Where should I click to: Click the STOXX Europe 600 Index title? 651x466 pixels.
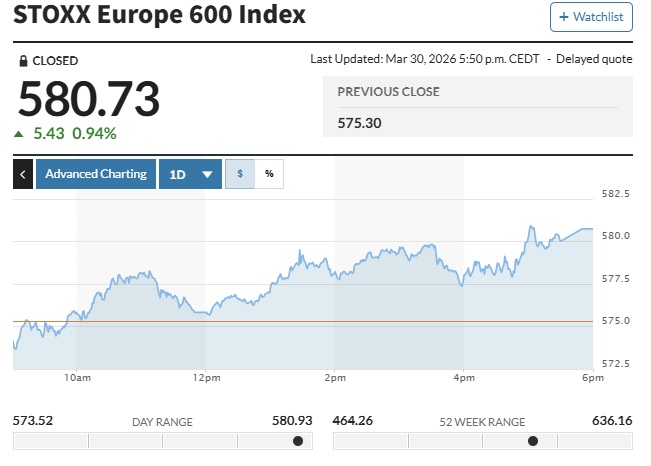pyautogui.click(x=159, y=15)
